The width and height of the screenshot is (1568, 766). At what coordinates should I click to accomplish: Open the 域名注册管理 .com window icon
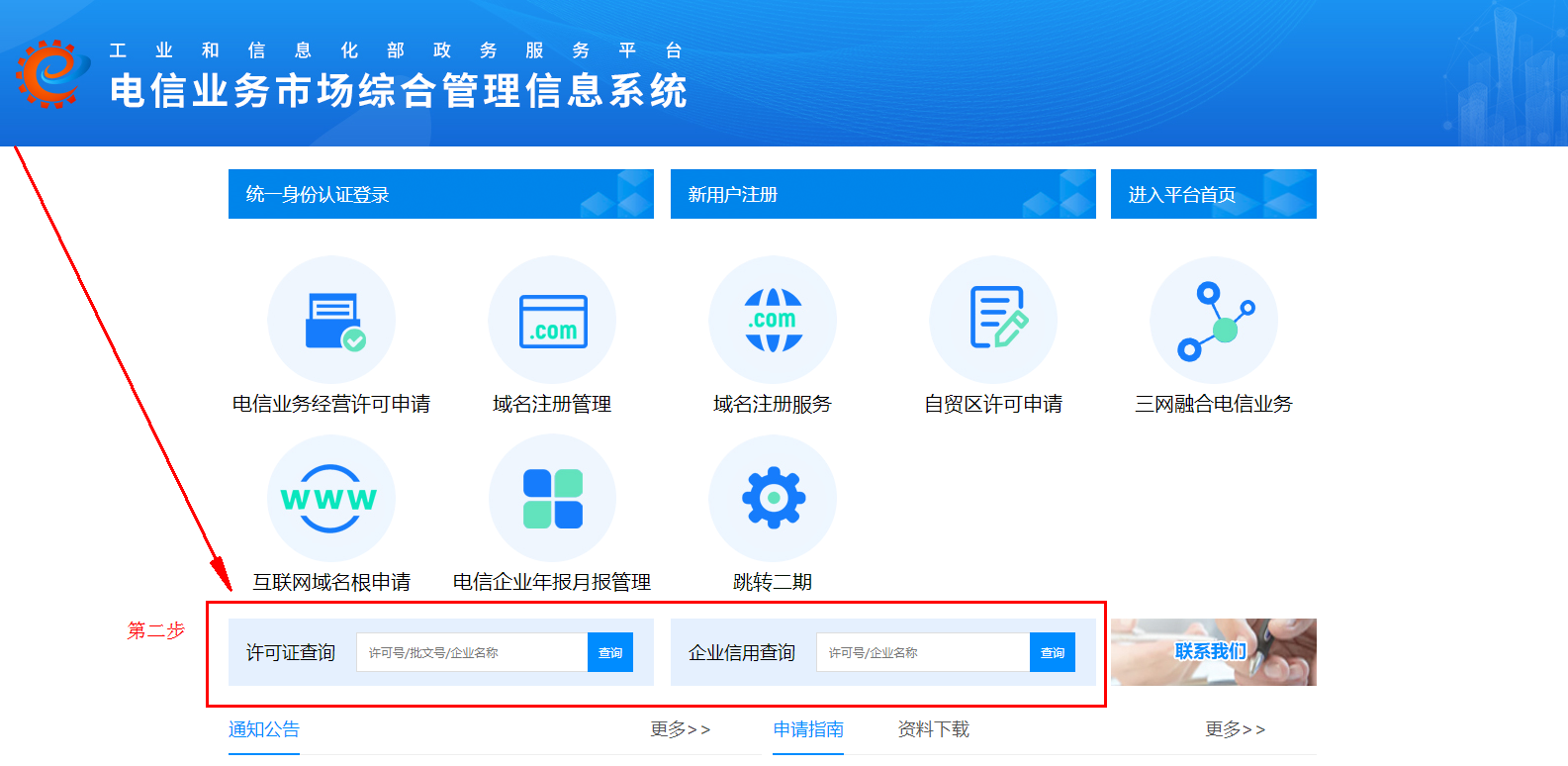(552, 320)
